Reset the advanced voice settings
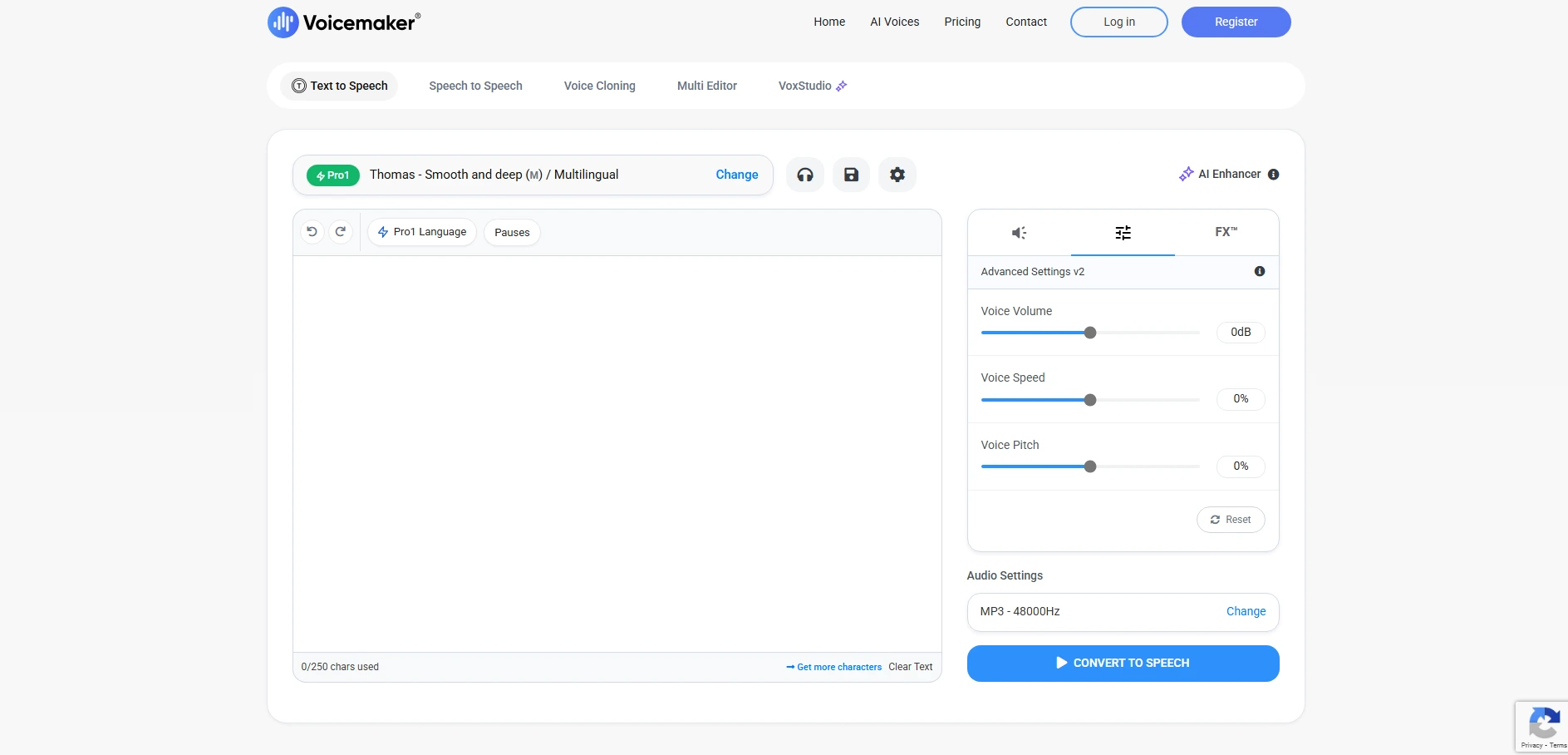Viewport: 1568px width, 755px height. (x=1231, y=520)
